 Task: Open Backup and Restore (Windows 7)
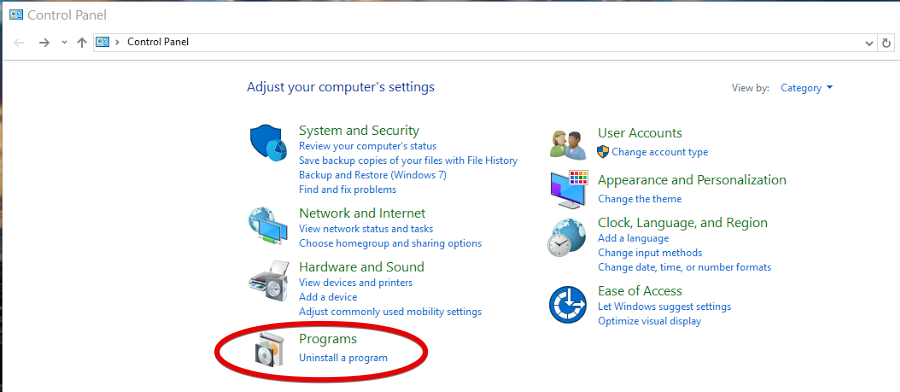tap(373, 174)
